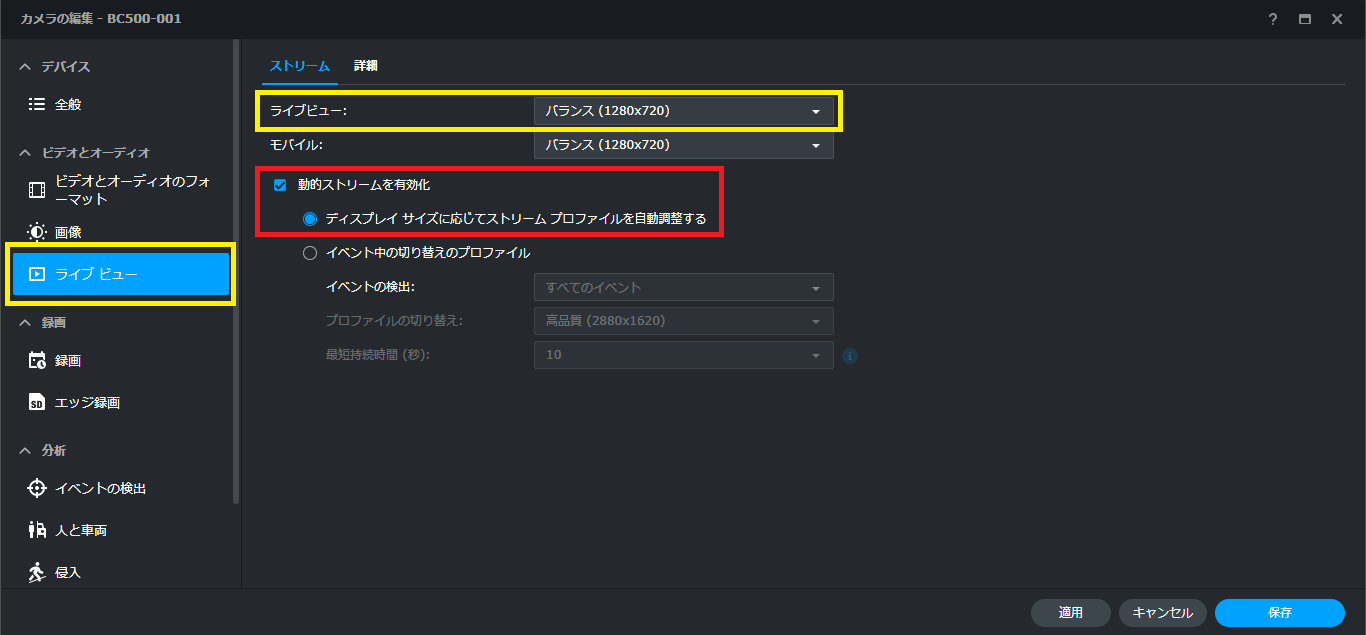Maximize the camera edit window
Image resolution: width=1366 pixels, height=635 pixels.
1304,19
